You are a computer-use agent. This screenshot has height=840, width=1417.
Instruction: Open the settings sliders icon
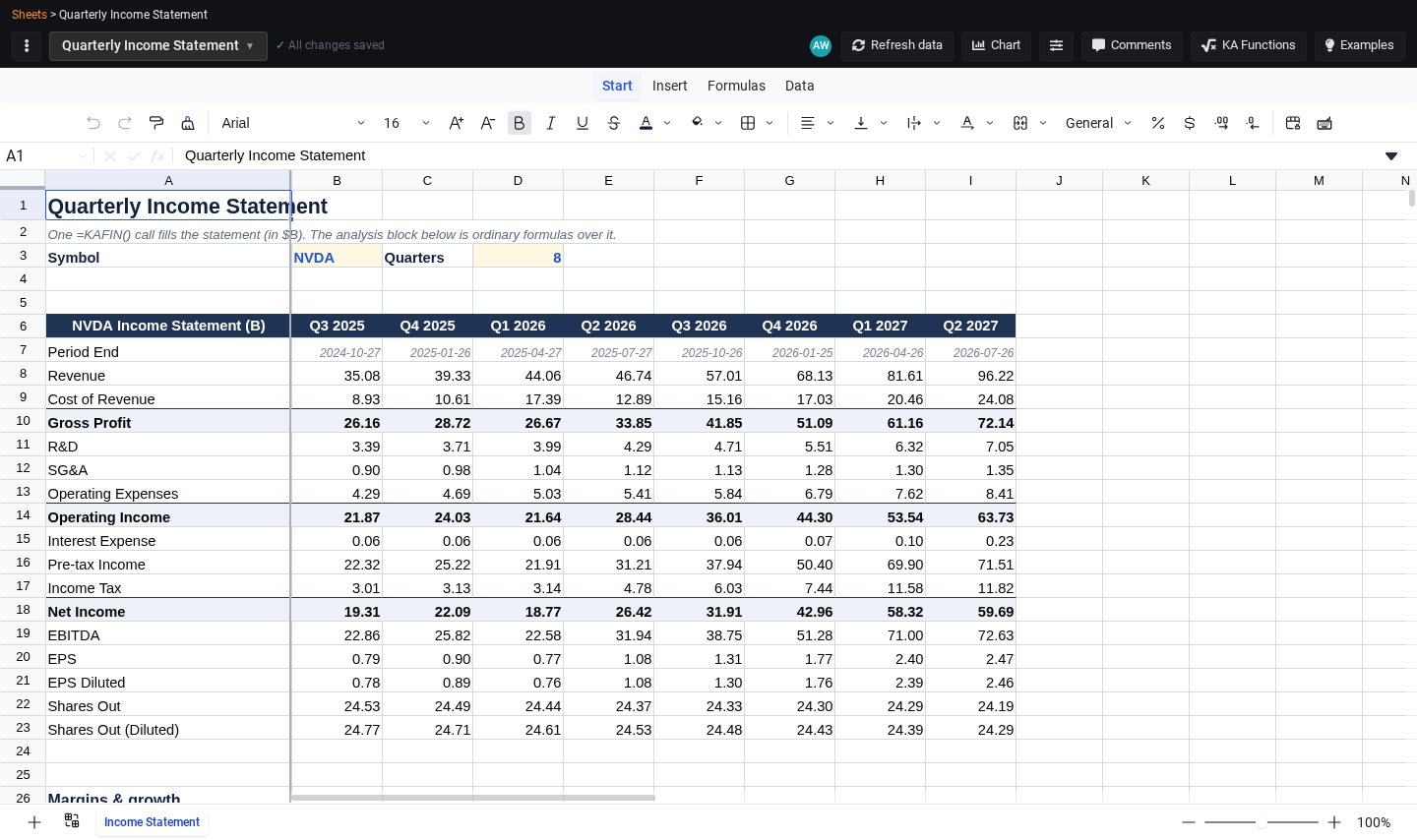[x=1056, y=45]
